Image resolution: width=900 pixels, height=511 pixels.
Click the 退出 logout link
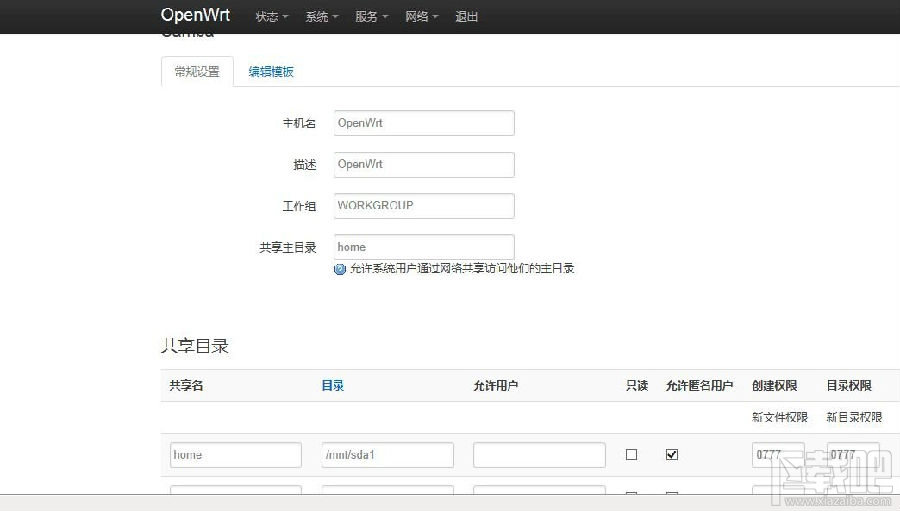coord(466,17)
